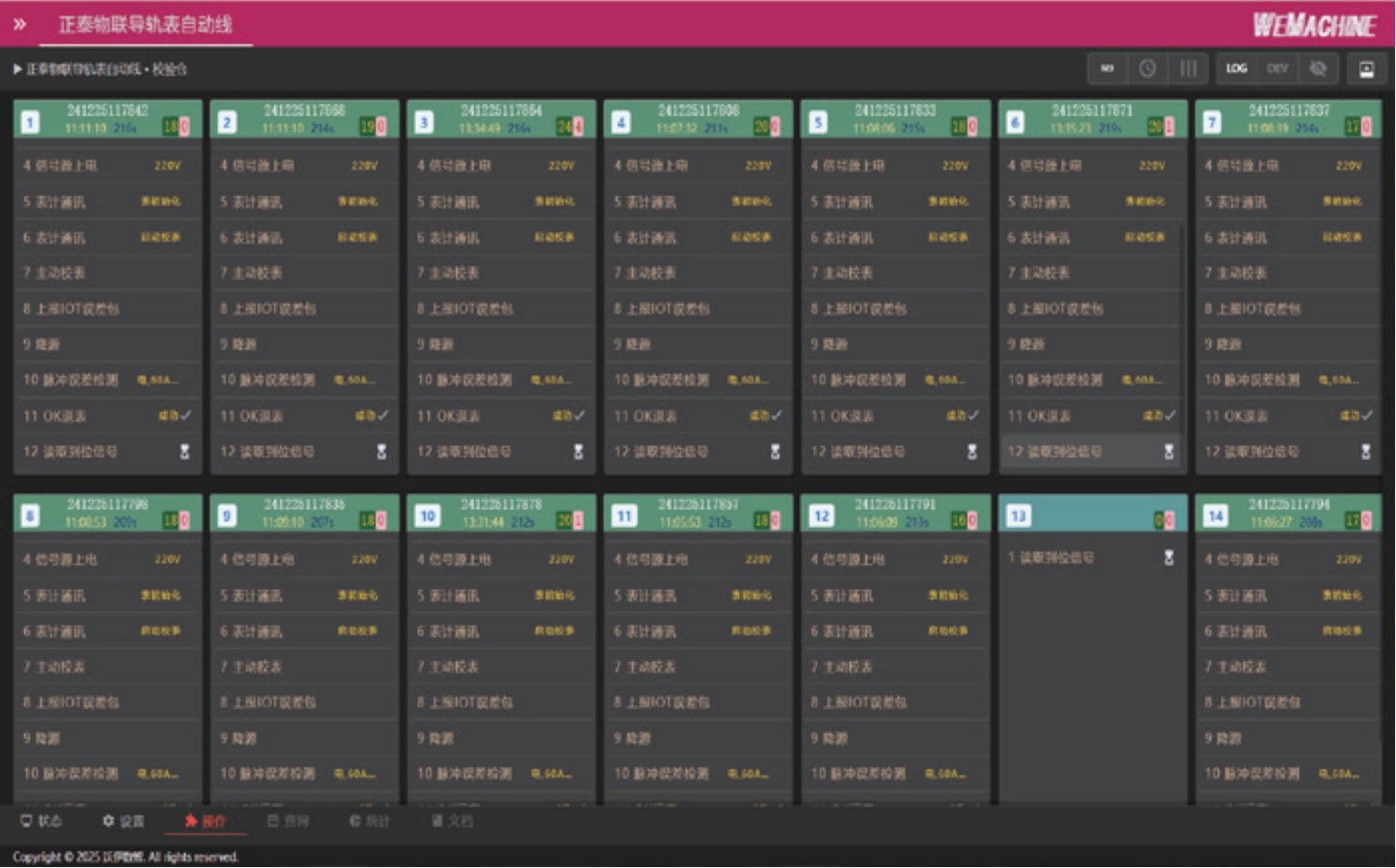The image size is (1396, 868).
Task: Expand the breadcrumb triangle before 正泰物联导轨表自动线
Action: [x=17, y=69]
